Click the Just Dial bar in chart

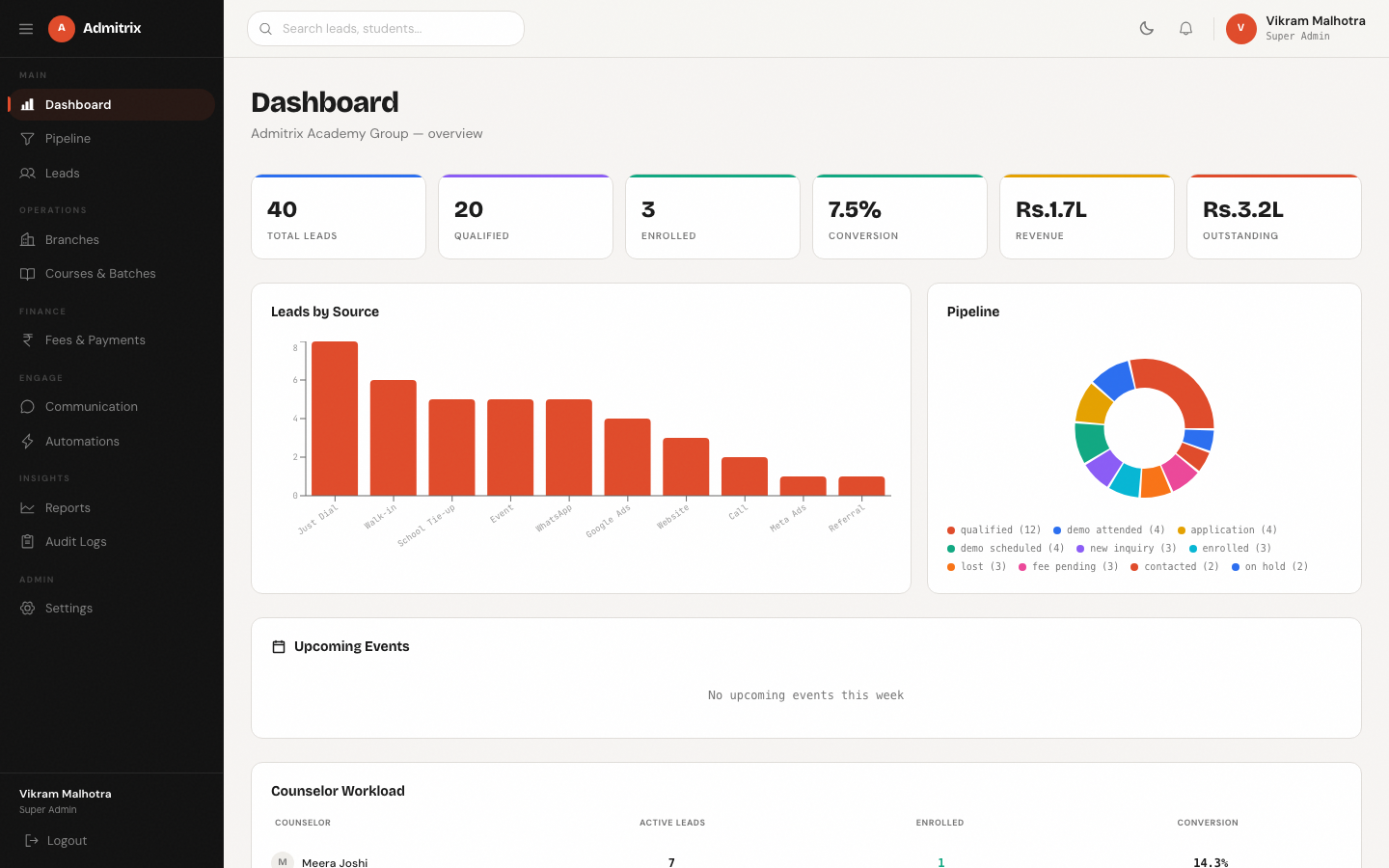coord(335,419)
